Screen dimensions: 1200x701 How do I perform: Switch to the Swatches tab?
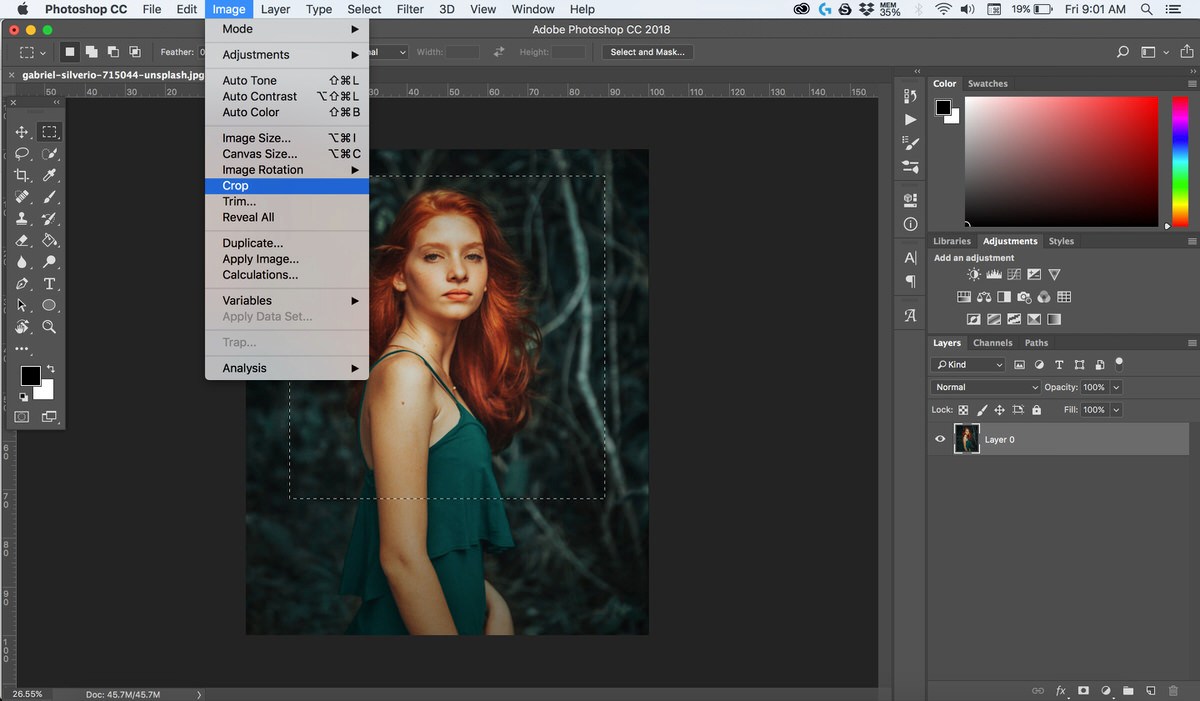[987, 84]
